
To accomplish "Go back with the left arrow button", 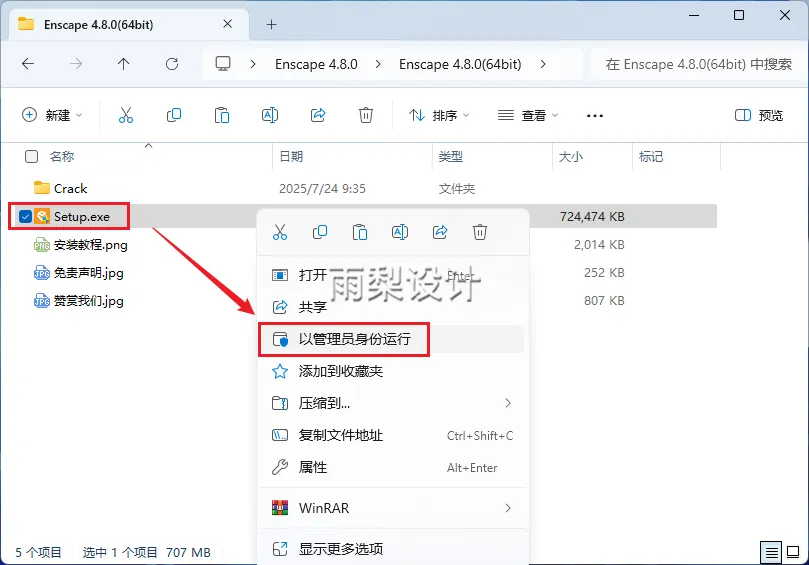I will pos(28,64).
